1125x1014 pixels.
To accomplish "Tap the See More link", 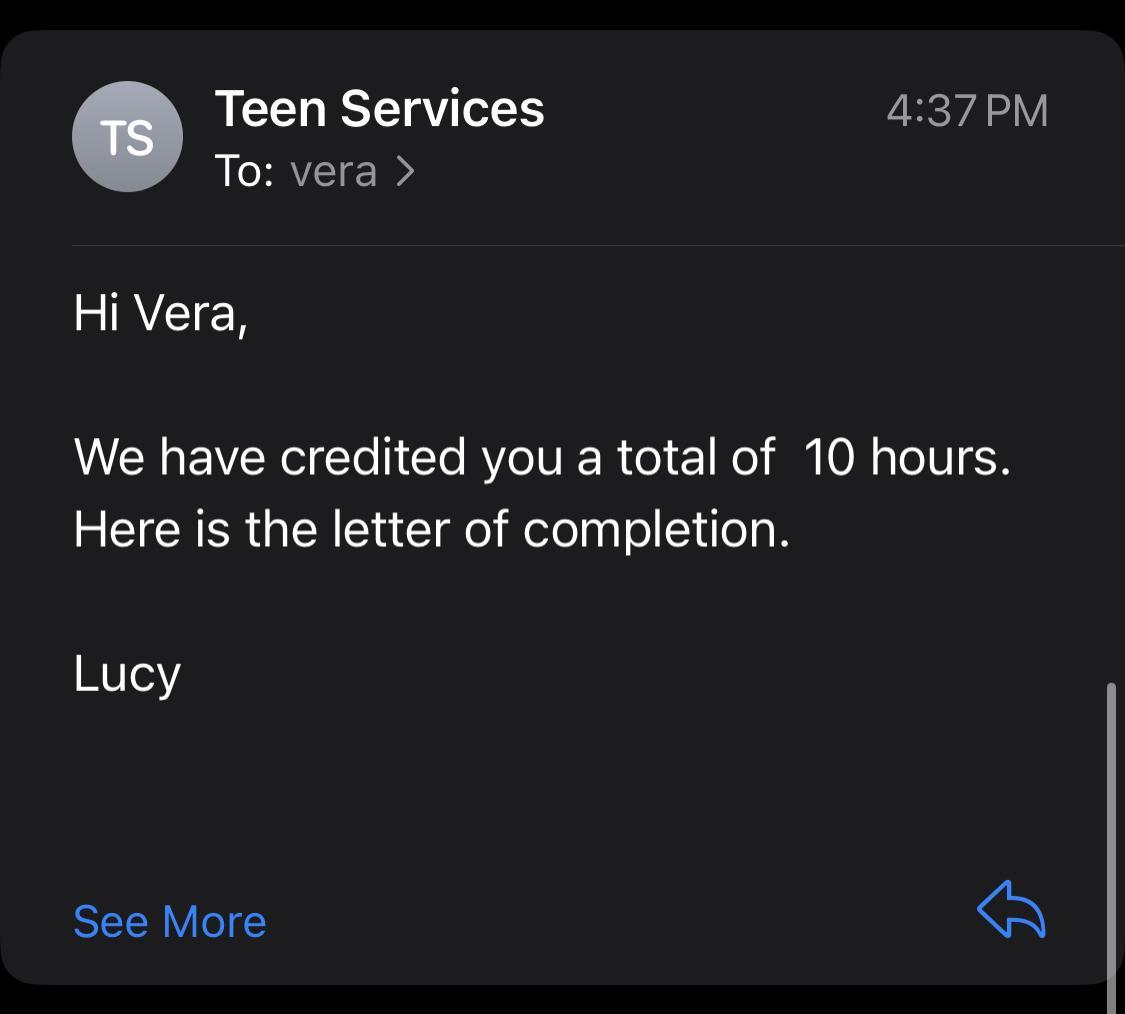I will tap(170, 921).
